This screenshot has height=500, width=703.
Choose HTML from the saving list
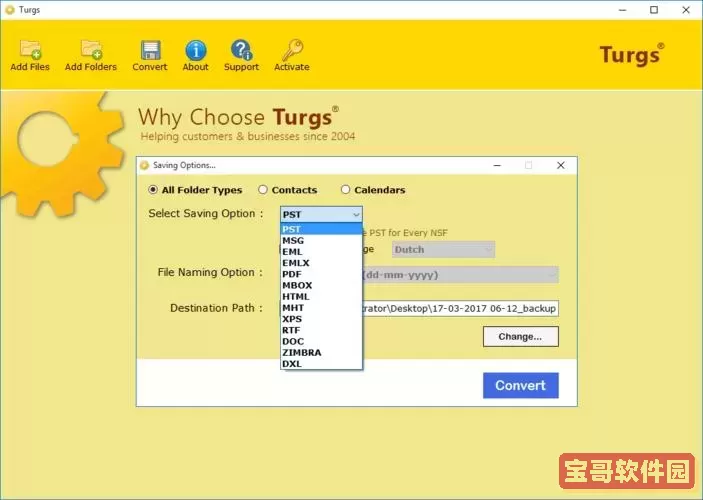pyautogui.click(x=321, y=296)
